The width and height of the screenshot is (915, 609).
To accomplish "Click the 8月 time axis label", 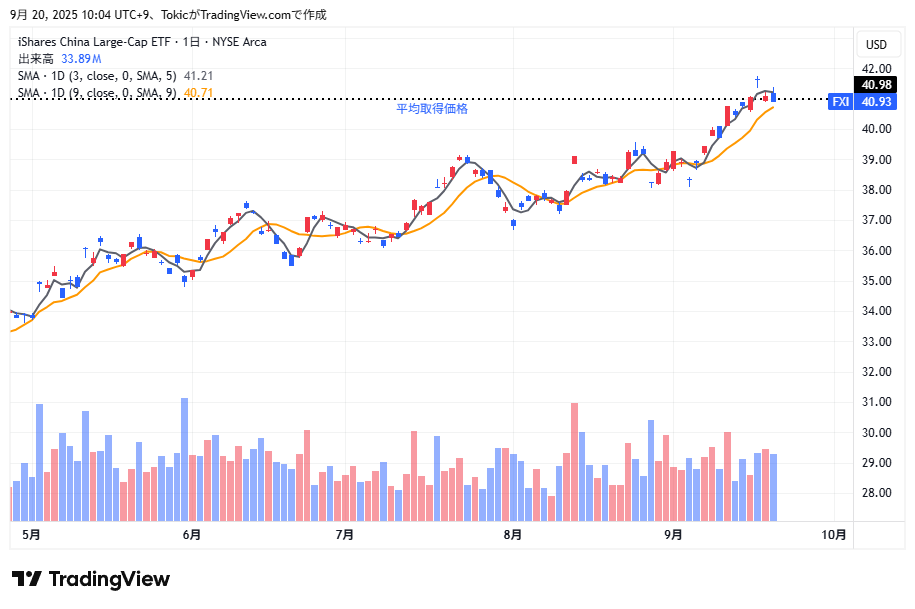I will 513,534.
